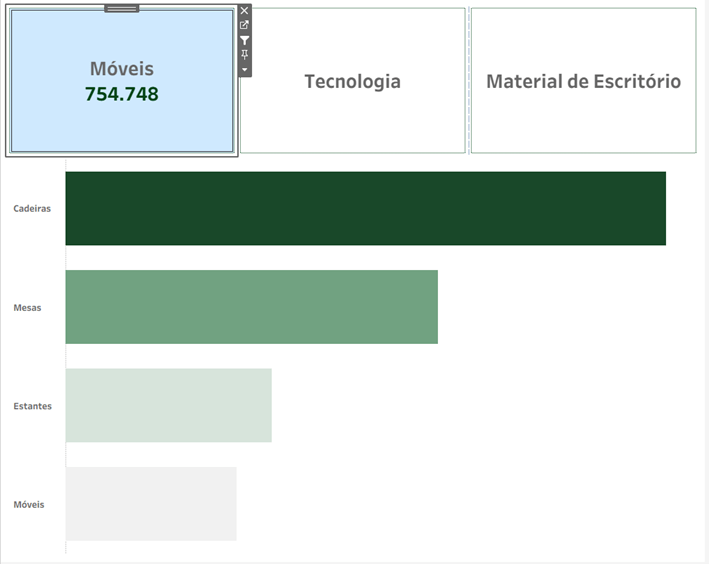Image resolution: width=709 pixels, height=564 pixels.
Task: Click the Material de Escritório title text
Action: 583,82
